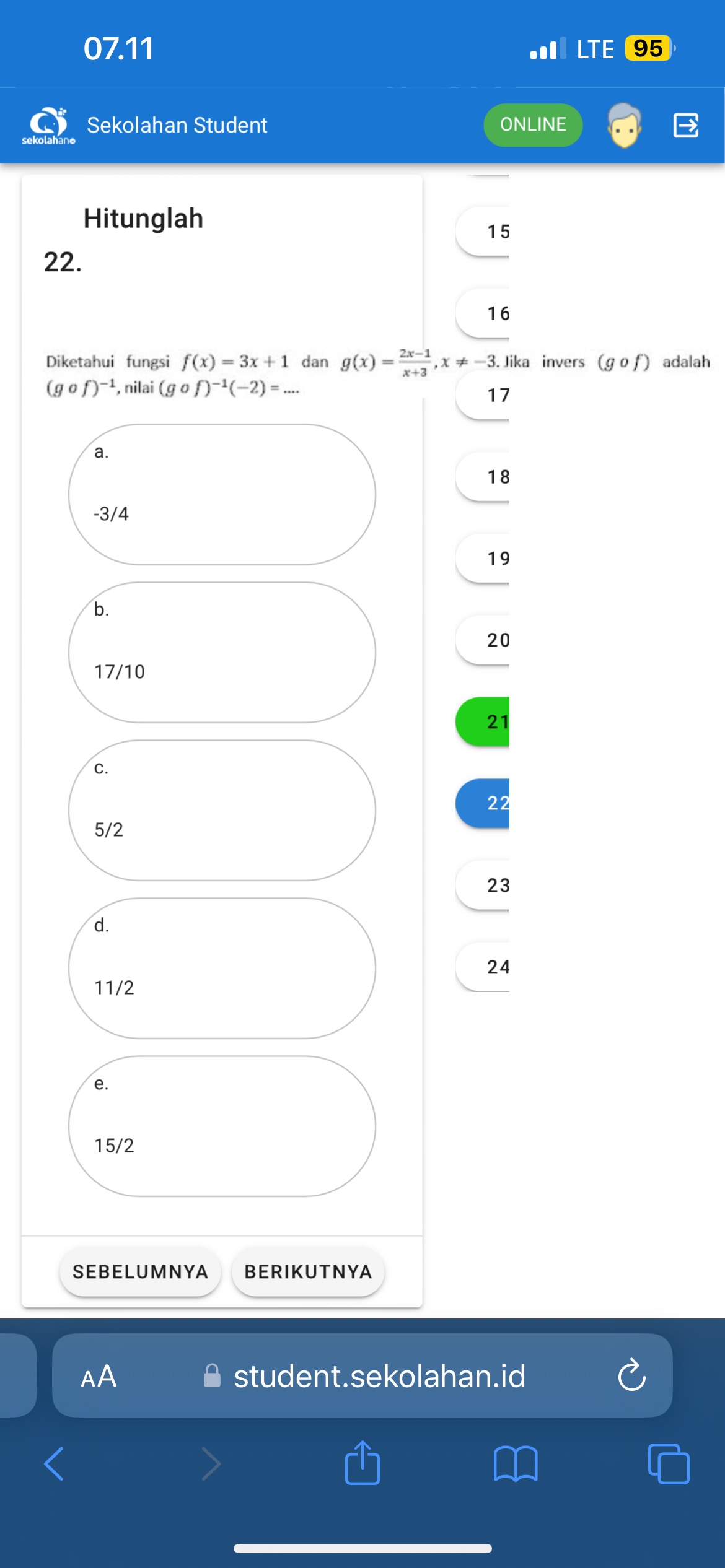Image resolution: width=725 pixels, height=1568 pixels.
Task: Jump to question 21
Action: (483, 721)
